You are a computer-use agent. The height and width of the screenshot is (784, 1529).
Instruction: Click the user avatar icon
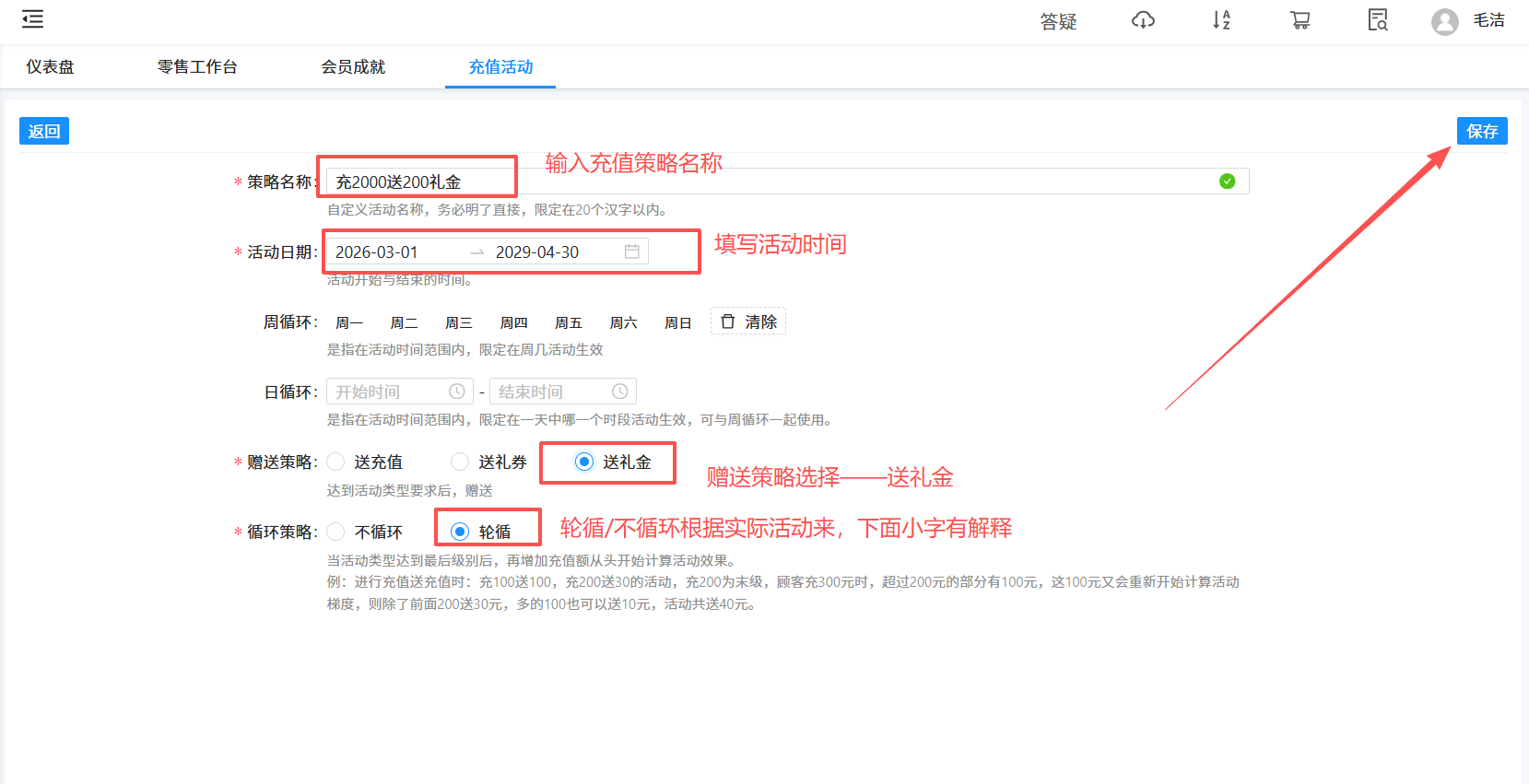(x=1445, y=21)
